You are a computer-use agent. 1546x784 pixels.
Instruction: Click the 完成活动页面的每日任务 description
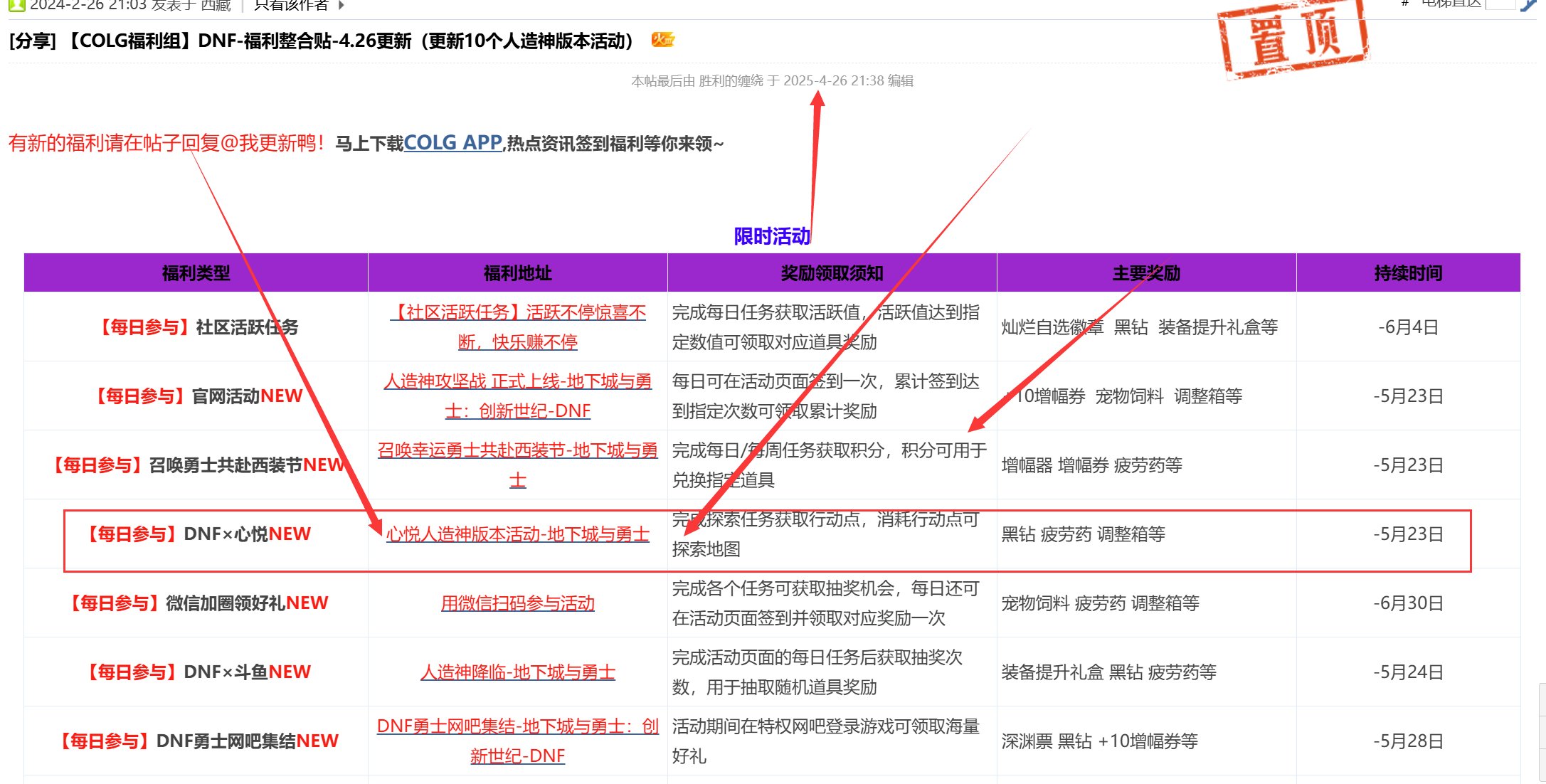pyautogui.click(x=817, y=672)
